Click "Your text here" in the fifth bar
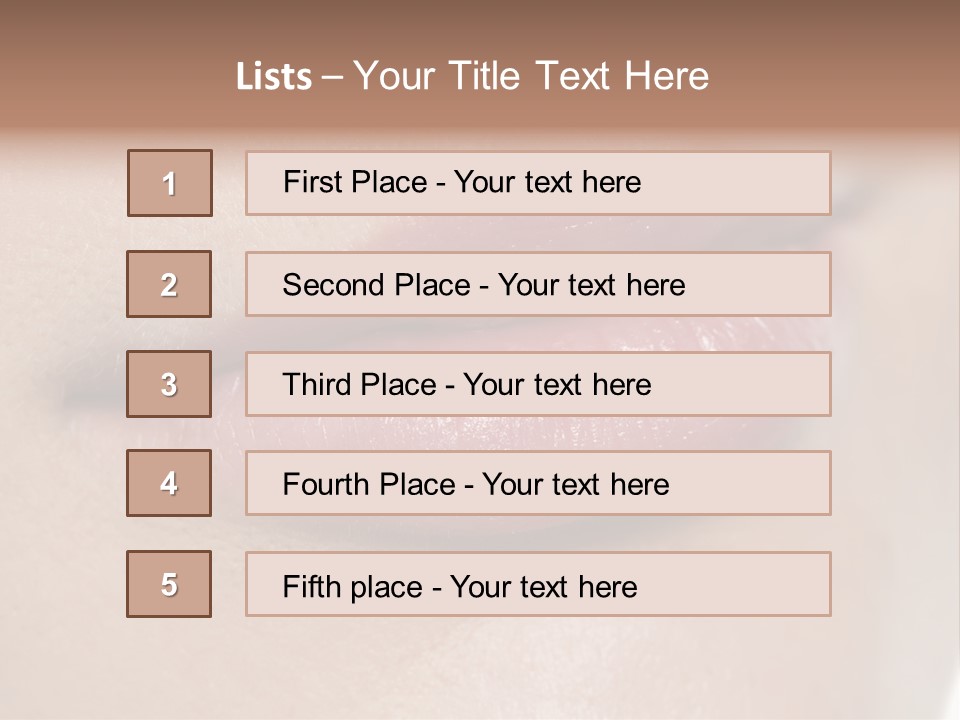 tap(544, 587)
